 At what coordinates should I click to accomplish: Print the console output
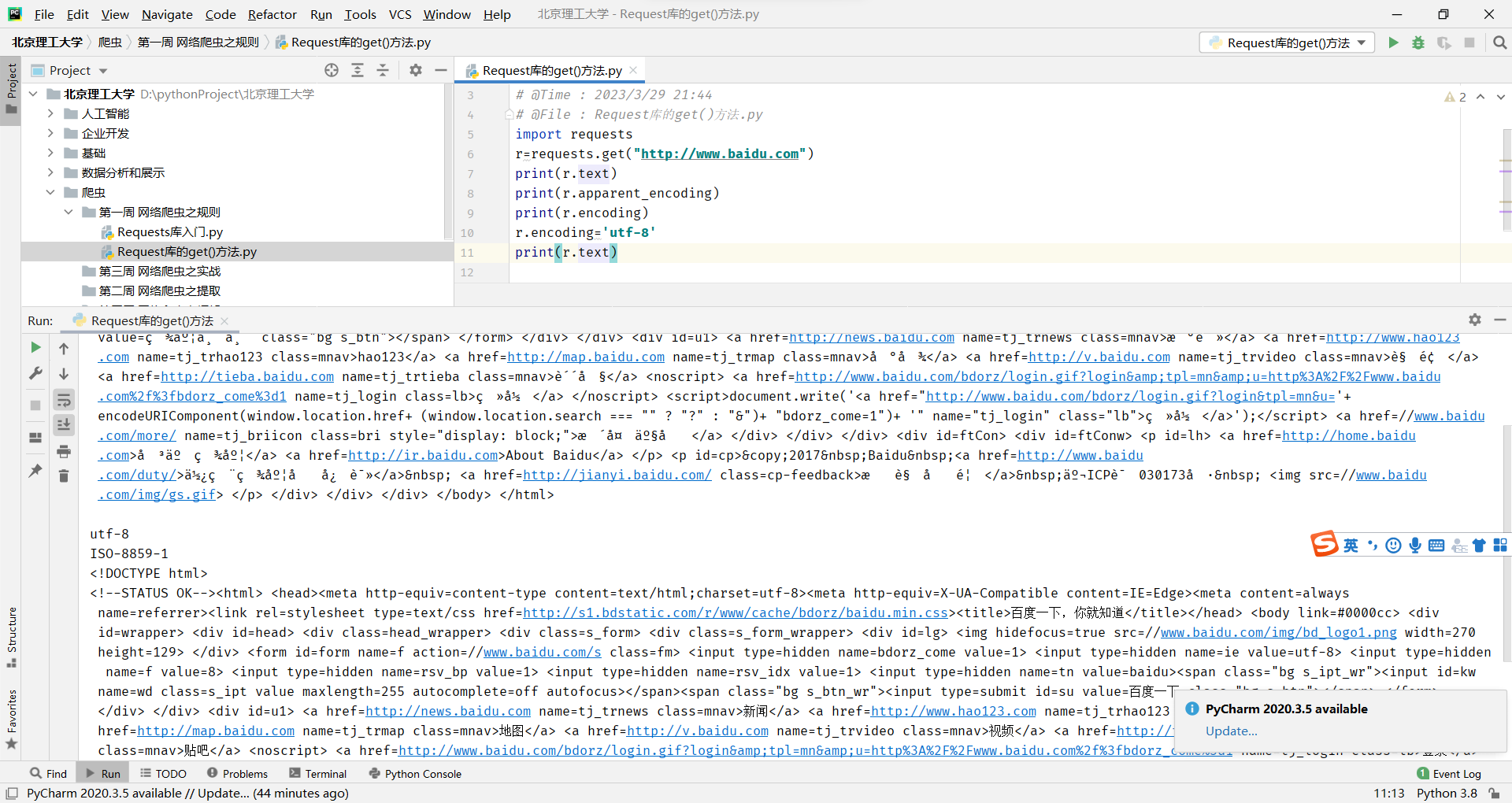[64, 451]
